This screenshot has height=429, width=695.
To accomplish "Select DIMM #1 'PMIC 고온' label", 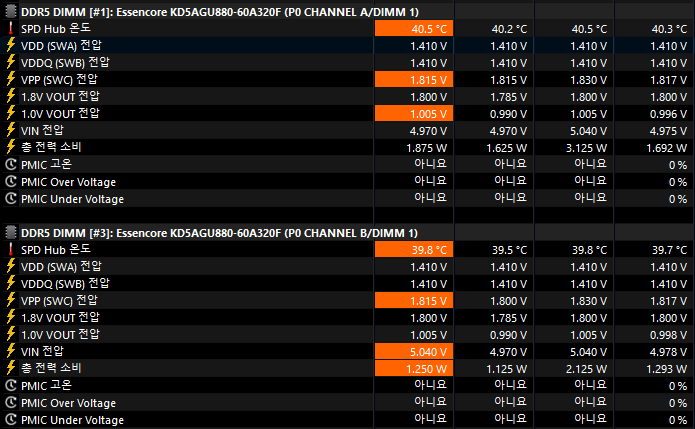I will click(46, 164).
